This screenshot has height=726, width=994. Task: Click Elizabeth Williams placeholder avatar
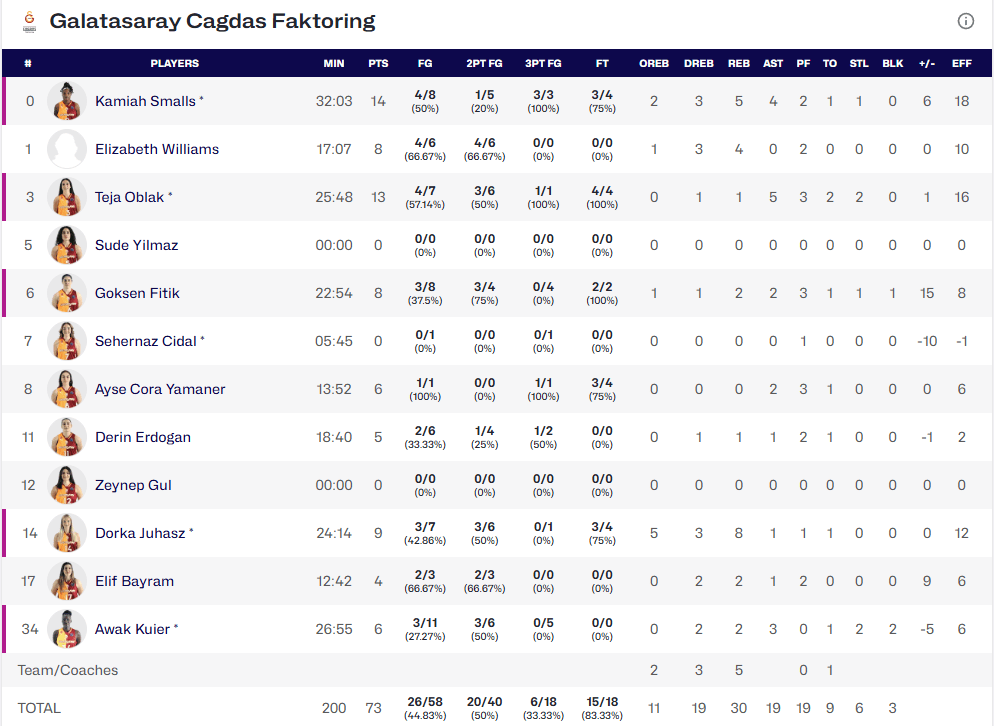67,149
